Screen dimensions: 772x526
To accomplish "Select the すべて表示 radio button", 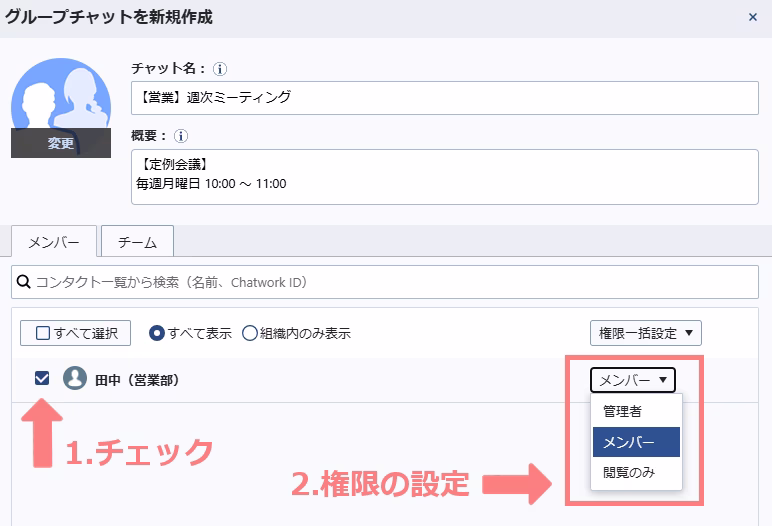I will click(x=157, y=333).
